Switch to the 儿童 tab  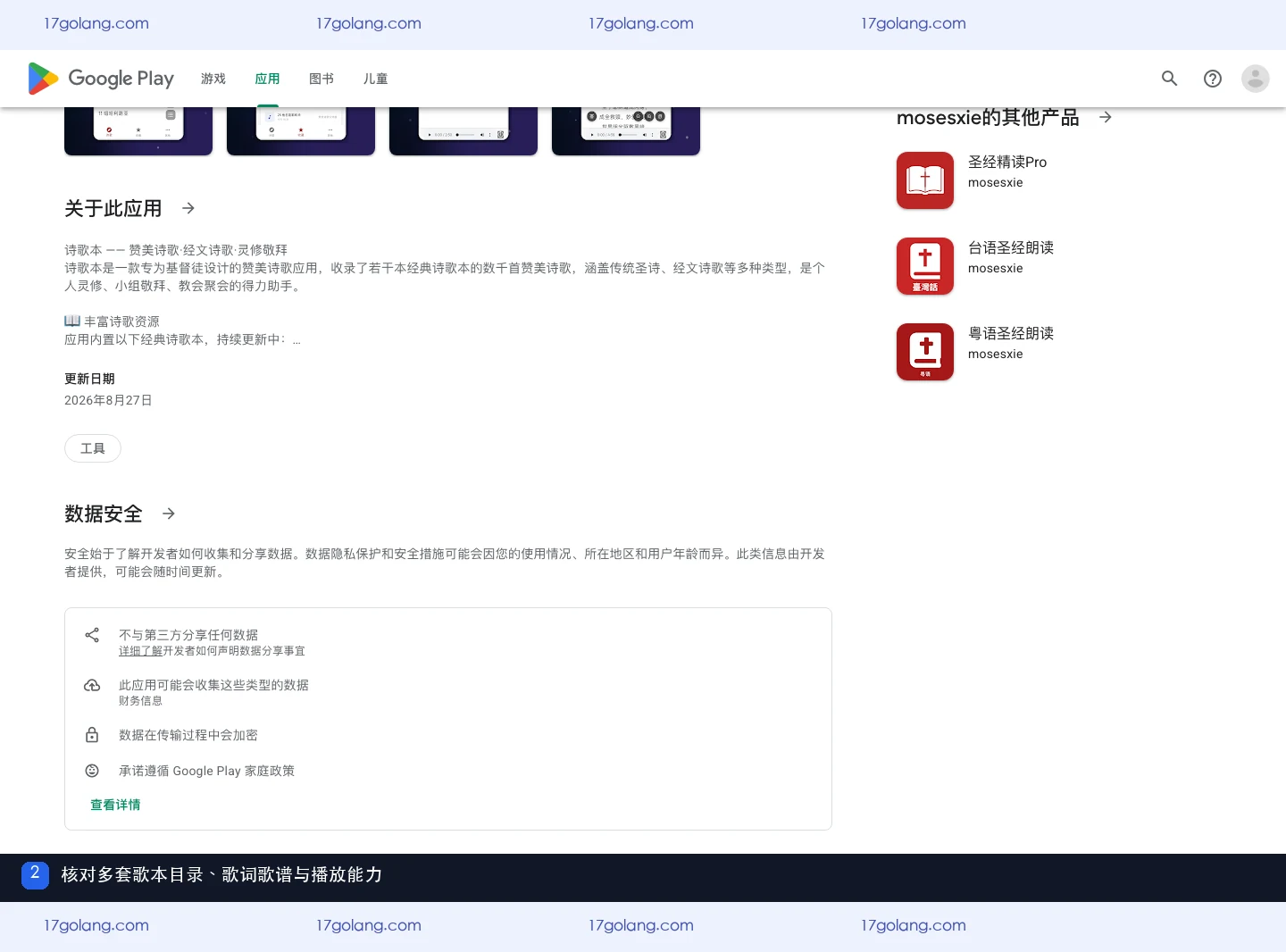(376, 79)
